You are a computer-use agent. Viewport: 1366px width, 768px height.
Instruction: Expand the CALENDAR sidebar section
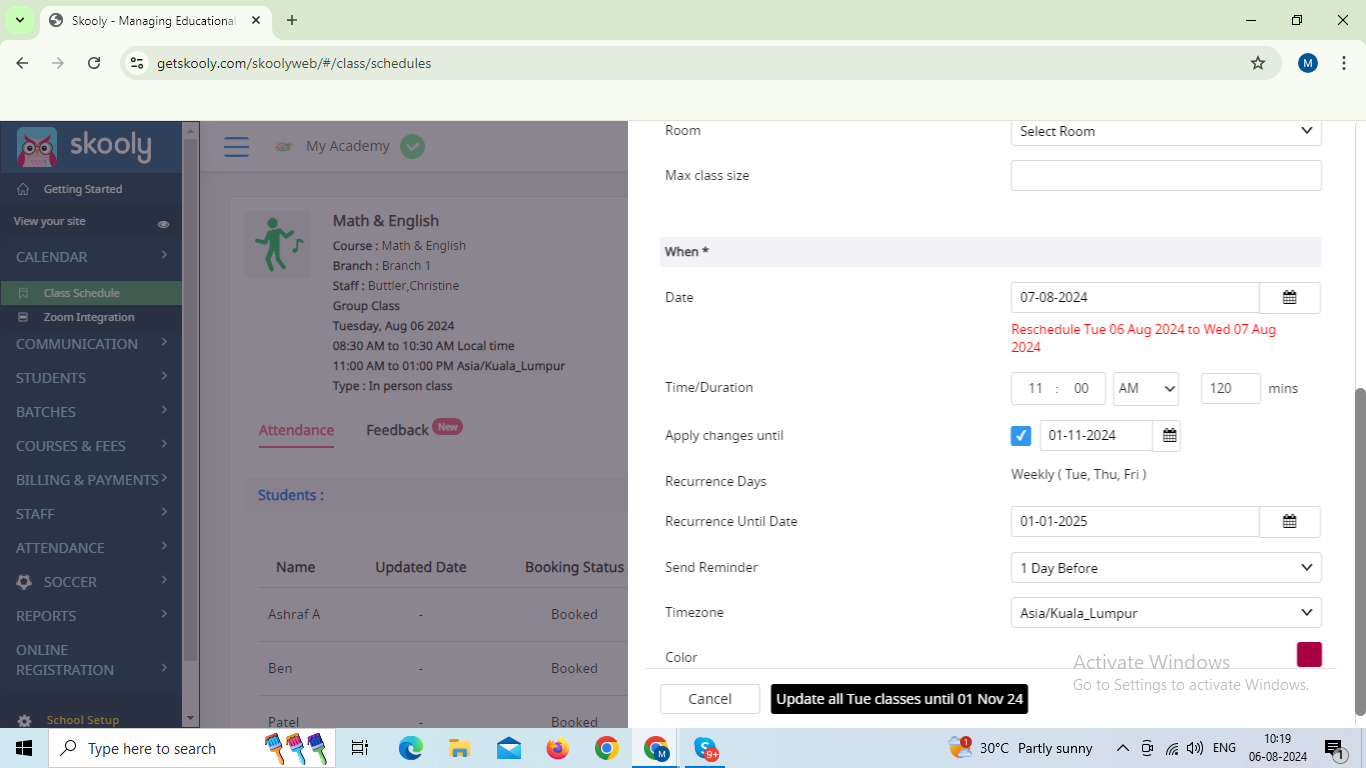coord(91,257)
